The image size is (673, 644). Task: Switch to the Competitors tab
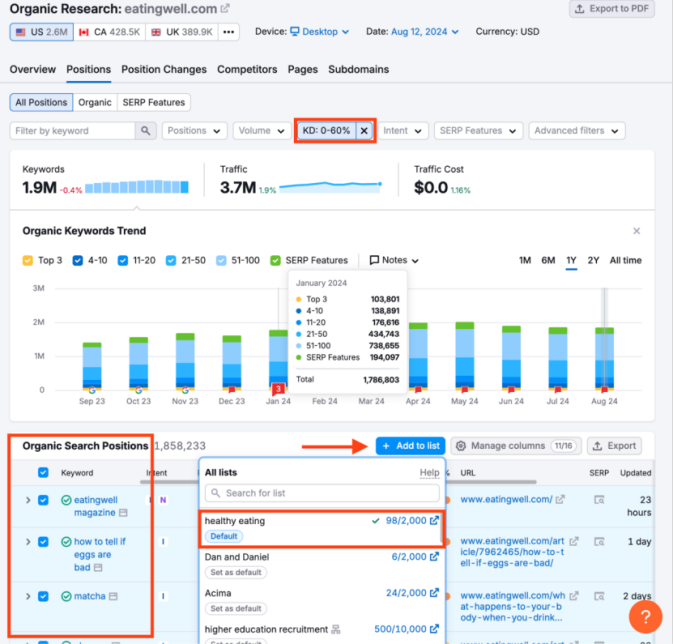(247, 70)
